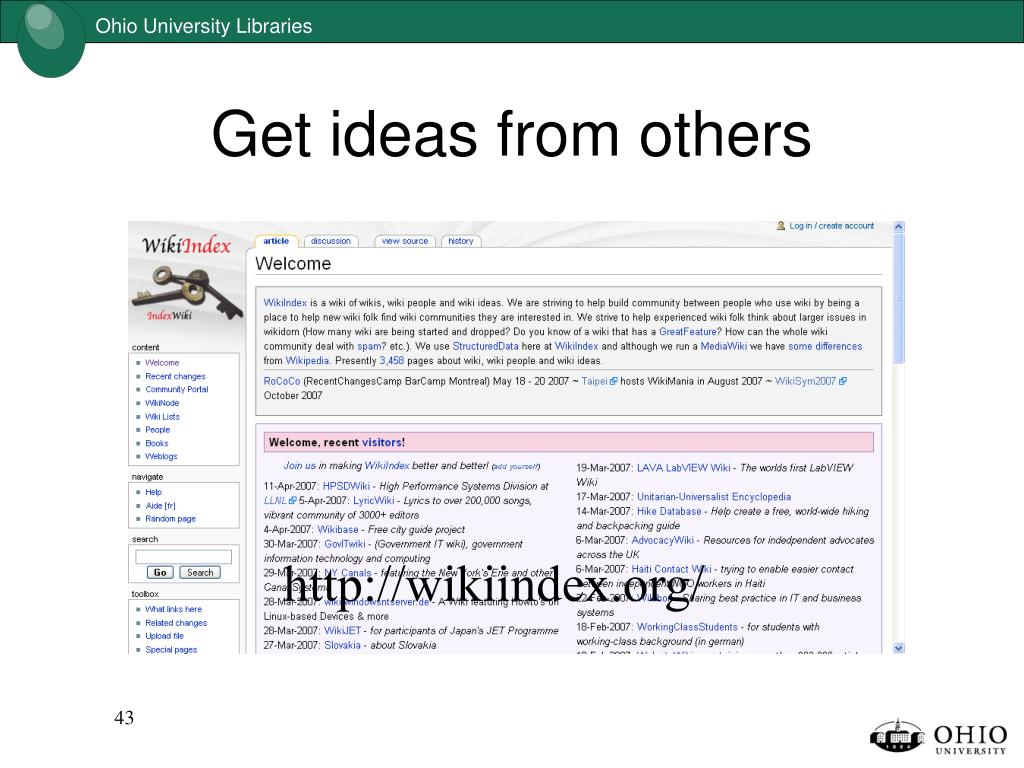Open the Help navigation link
Screen dimensions: 1024x768
pyautogui.click(x=153, y=492)
